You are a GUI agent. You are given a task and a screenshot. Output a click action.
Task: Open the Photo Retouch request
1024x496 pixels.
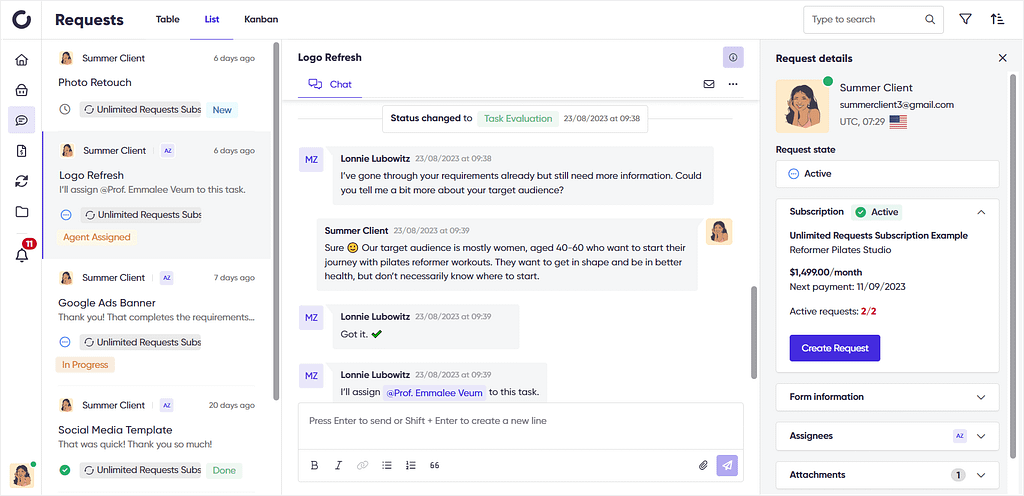(95, 82)
